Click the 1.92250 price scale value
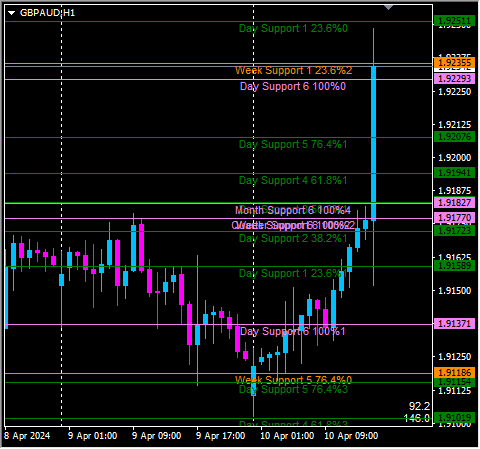The height and width of the screenshot is (449, 480). [x=454, y=92]
